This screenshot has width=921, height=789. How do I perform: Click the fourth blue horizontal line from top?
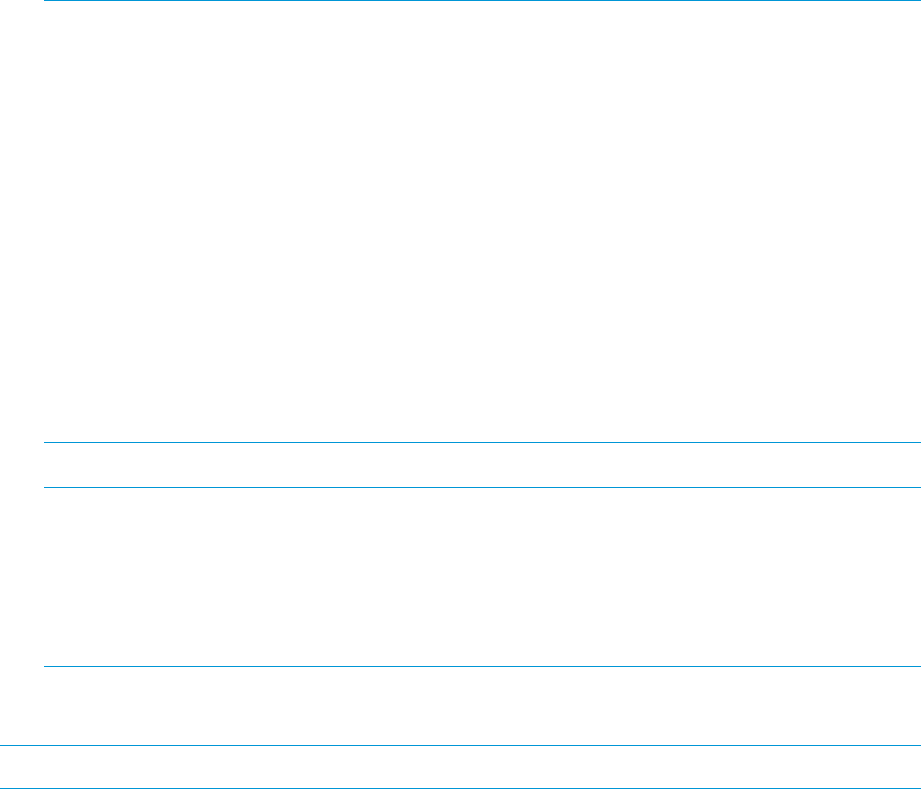click(x=480, y=666)
